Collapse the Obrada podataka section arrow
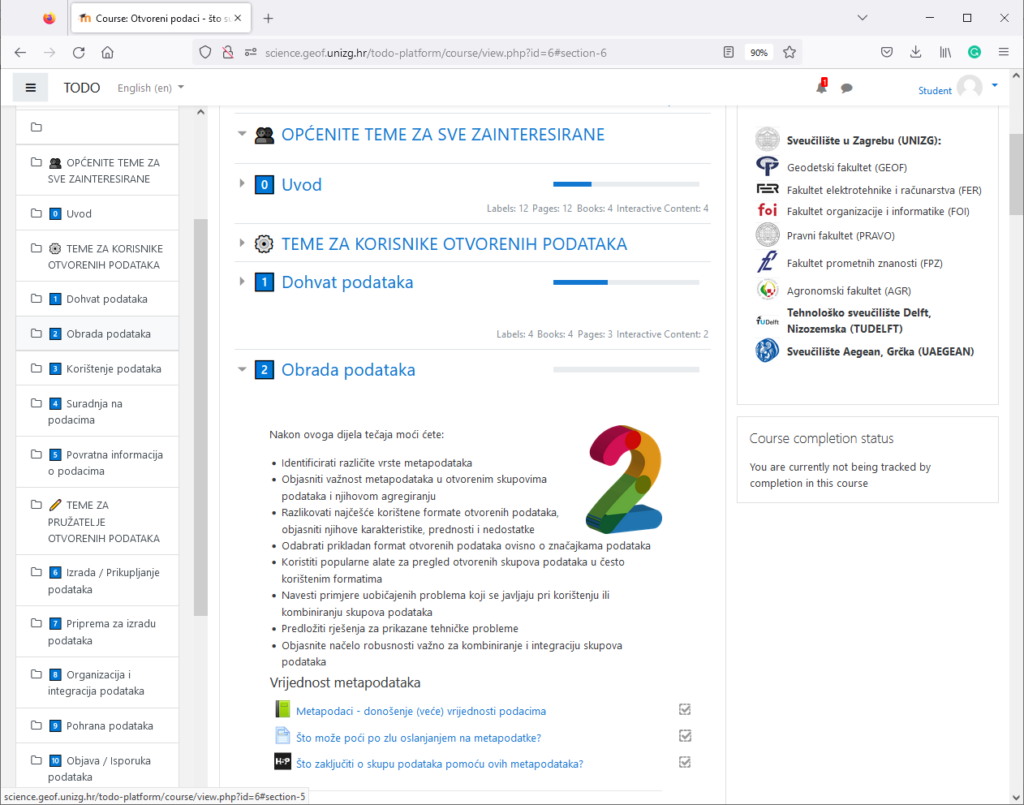The width and height of the screenshot is (1024, 805). coord(241,370)
